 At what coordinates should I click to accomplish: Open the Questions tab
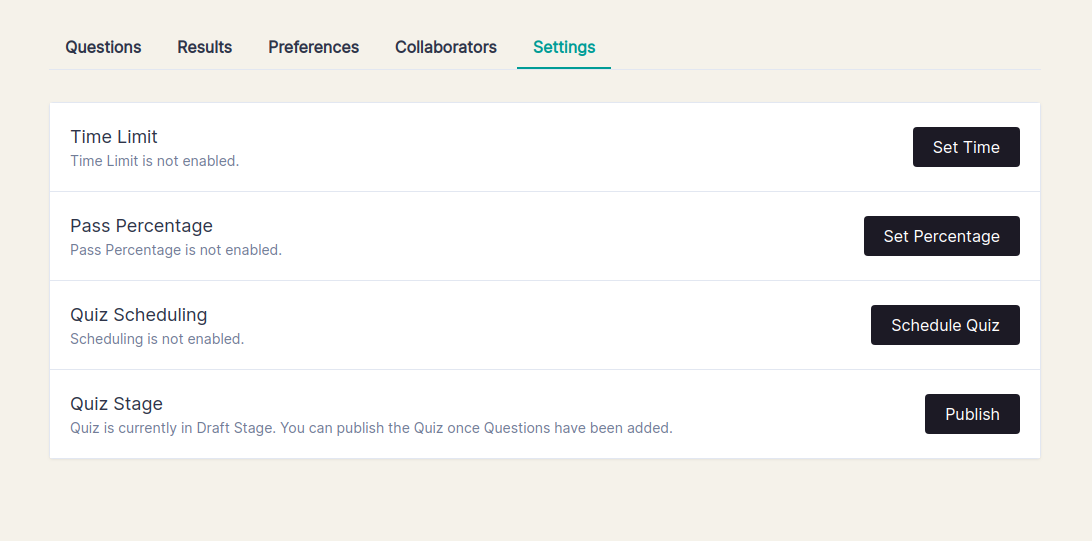[103, 47]
